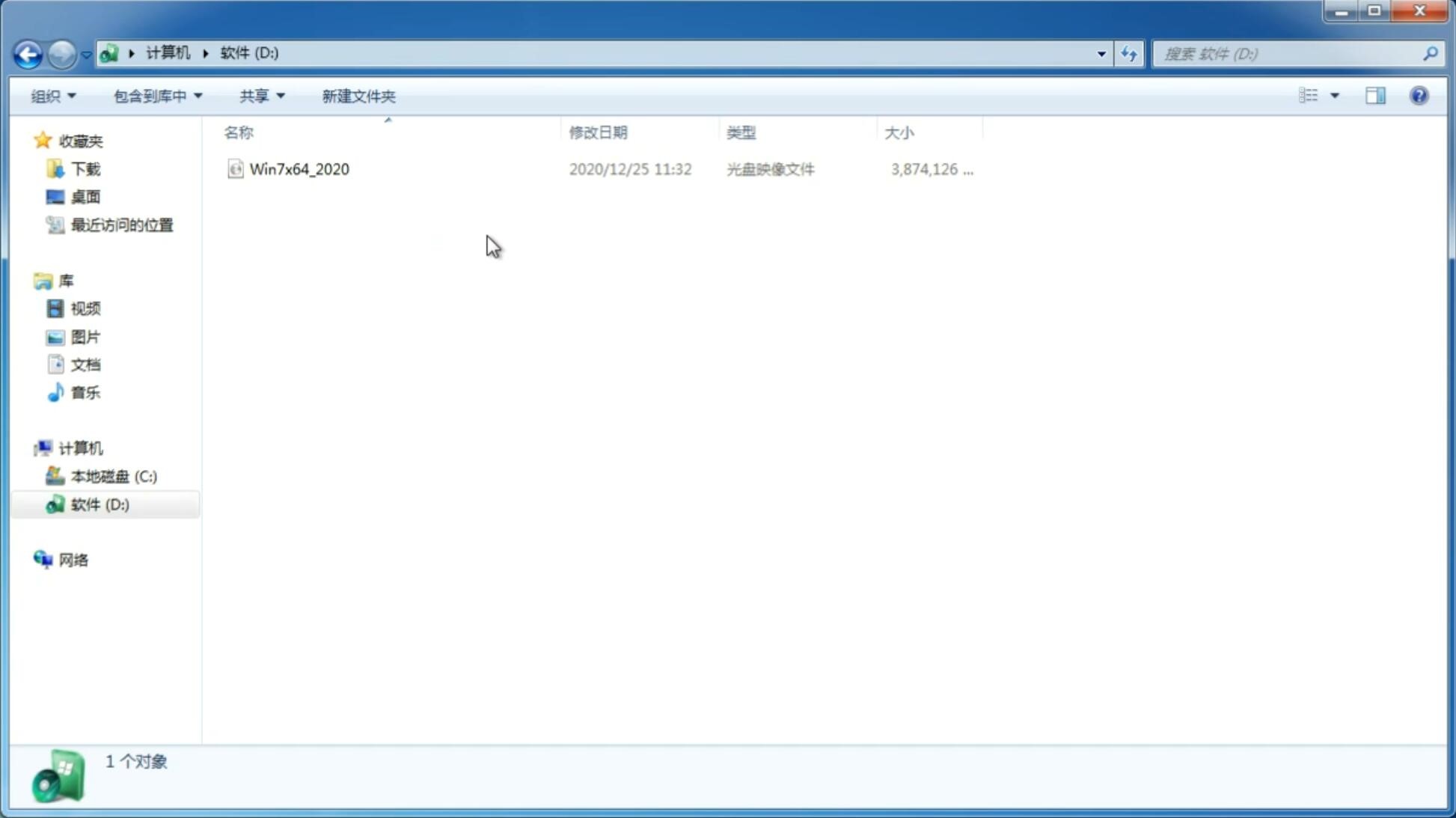Expand 包含到库中 dropdown menu
Viewport: 1456px width, 818px height.
156,95
